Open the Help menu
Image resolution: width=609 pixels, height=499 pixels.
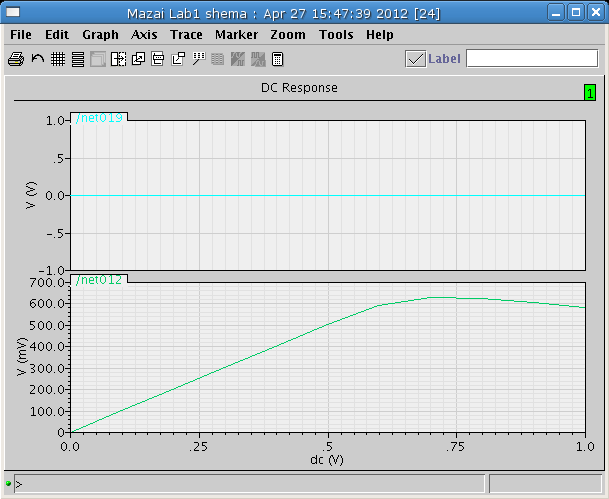coord(379,35)
